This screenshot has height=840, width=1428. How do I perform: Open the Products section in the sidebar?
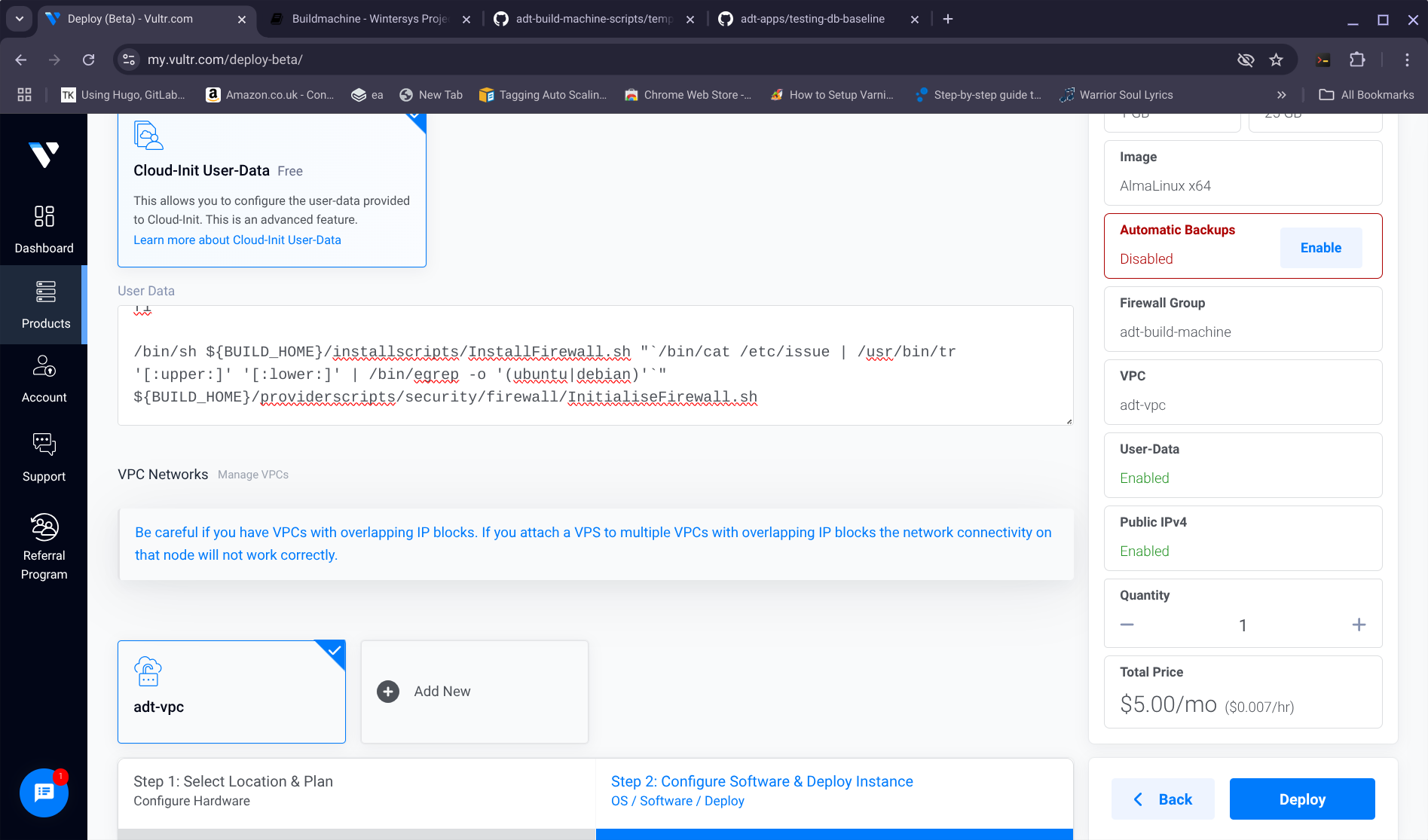(45, 304)
